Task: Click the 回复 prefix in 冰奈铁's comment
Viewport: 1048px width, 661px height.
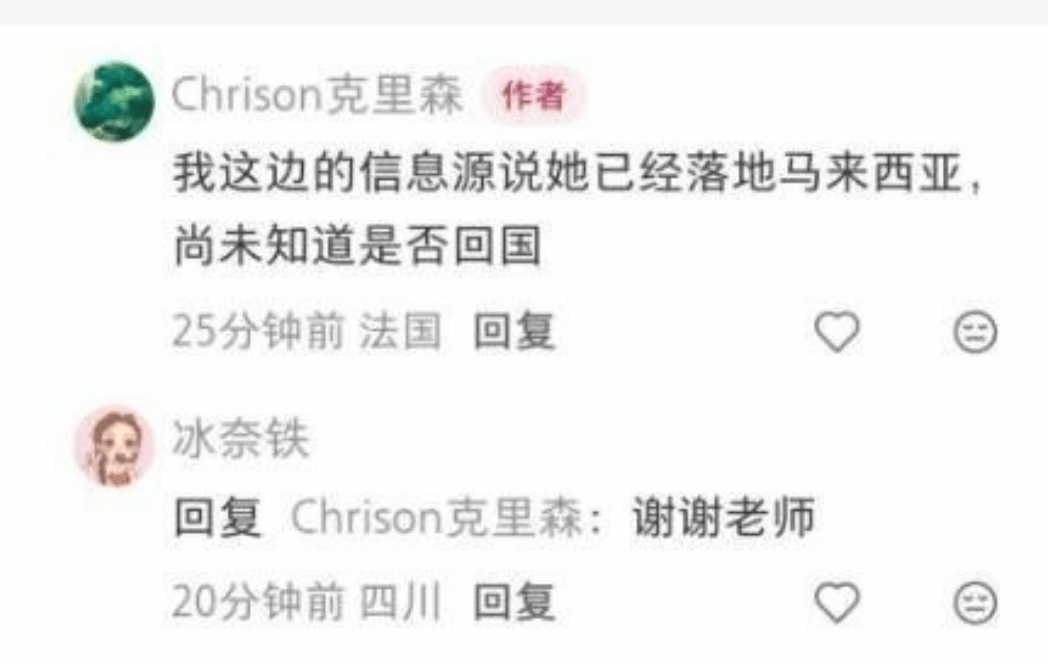Action: [217, 517]
